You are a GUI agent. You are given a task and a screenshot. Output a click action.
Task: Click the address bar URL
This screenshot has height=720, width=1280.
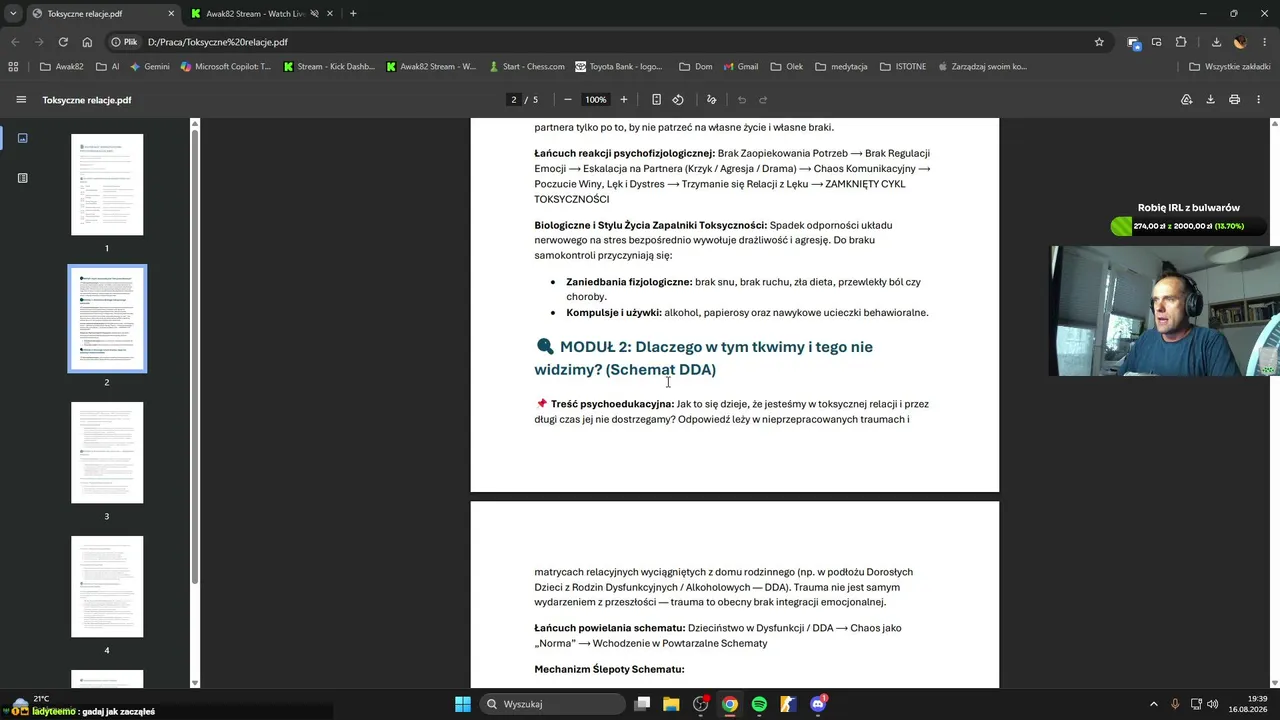point(218,42)
